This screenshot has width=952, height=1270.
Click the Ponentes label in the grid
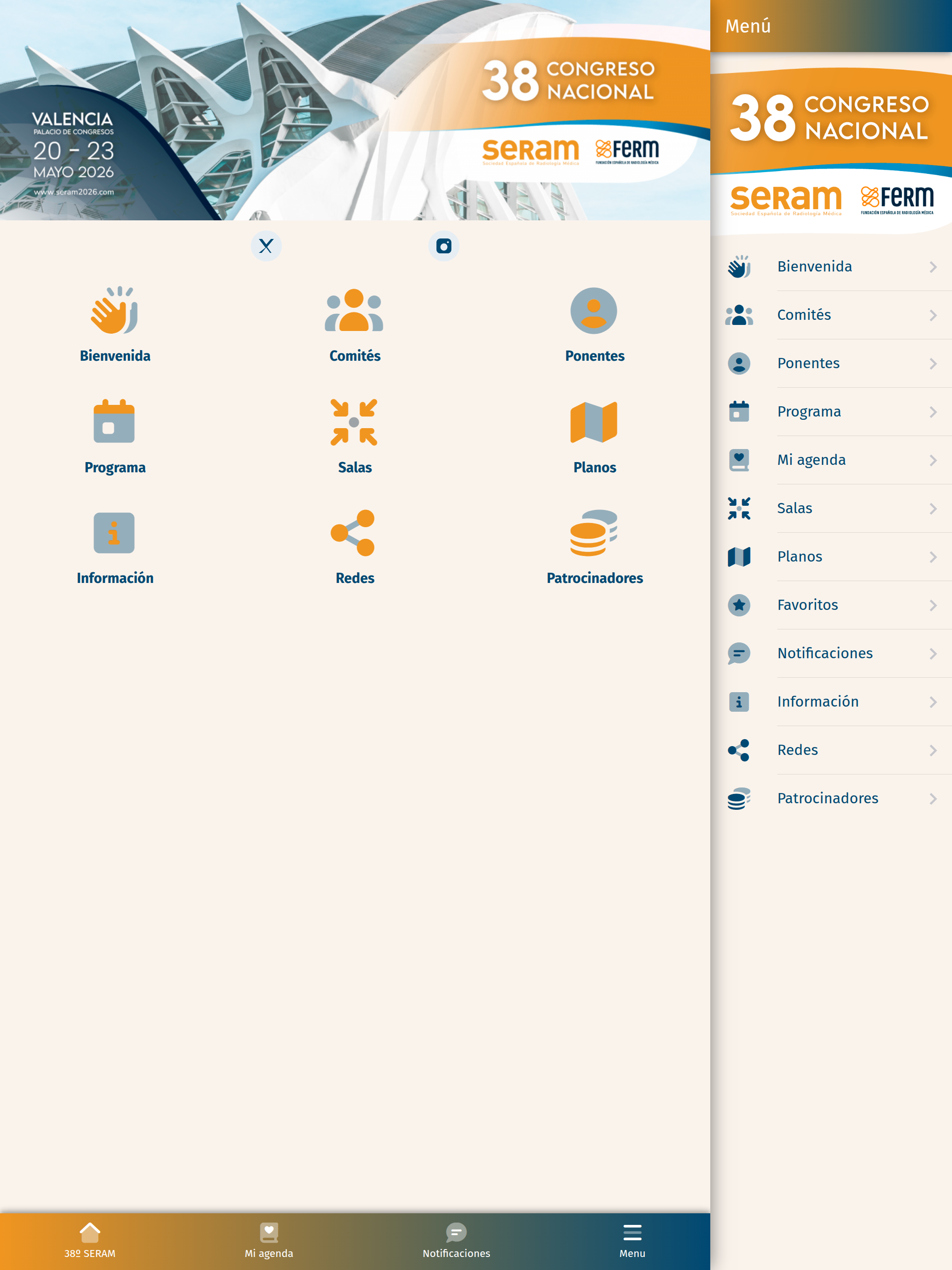tap(594, 356)
